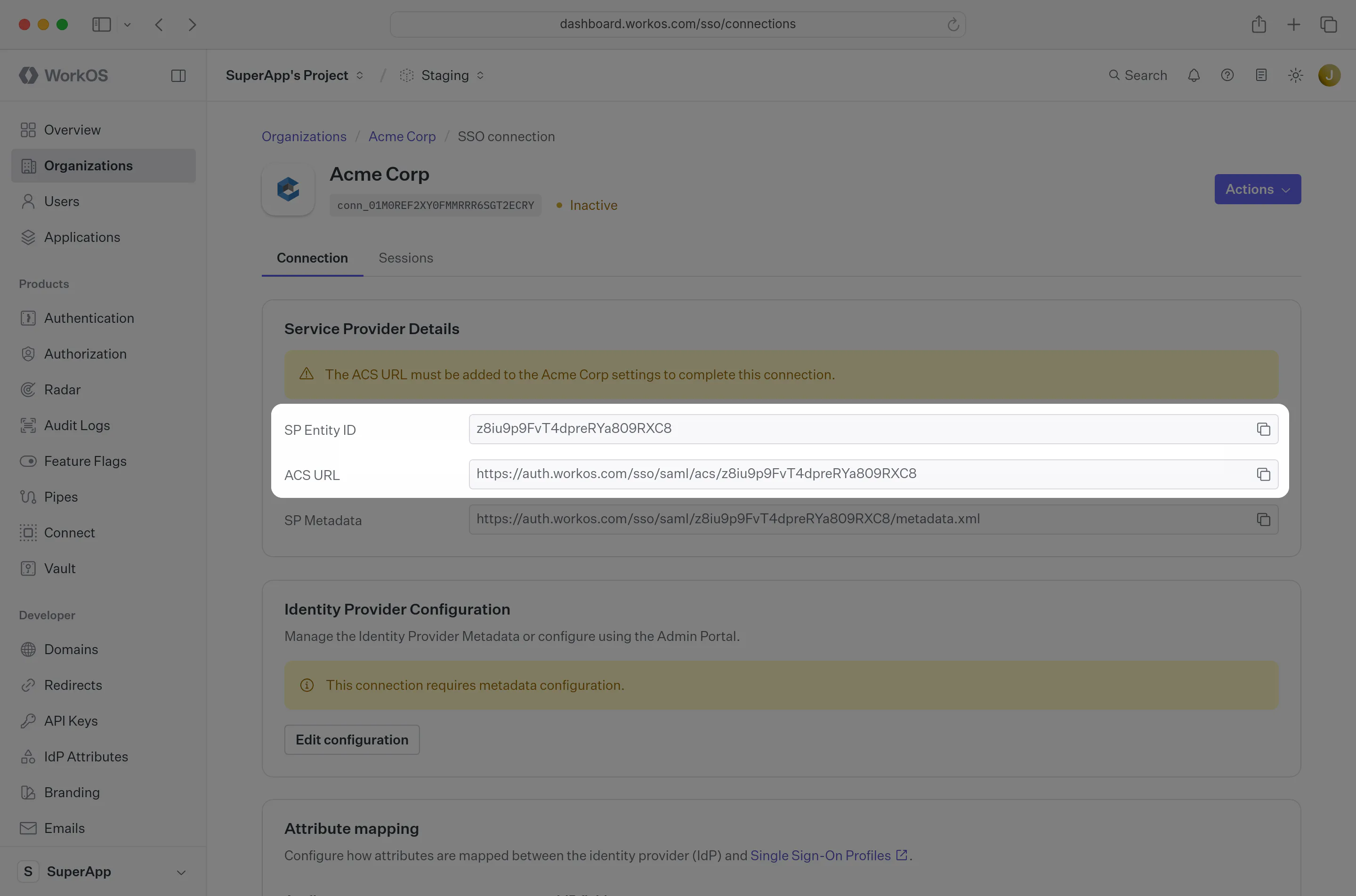Switch to the Sessions tab
The height and width of the screenshot is (896, 1356).
(x=406, y=258)
